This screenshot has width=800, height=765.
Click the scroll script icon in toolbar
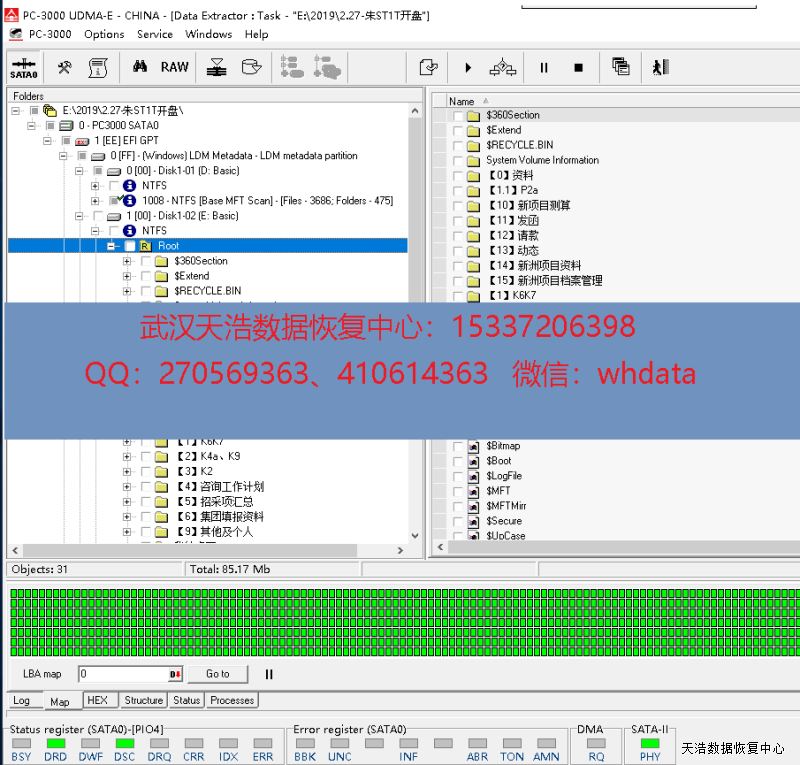(97, 67)
